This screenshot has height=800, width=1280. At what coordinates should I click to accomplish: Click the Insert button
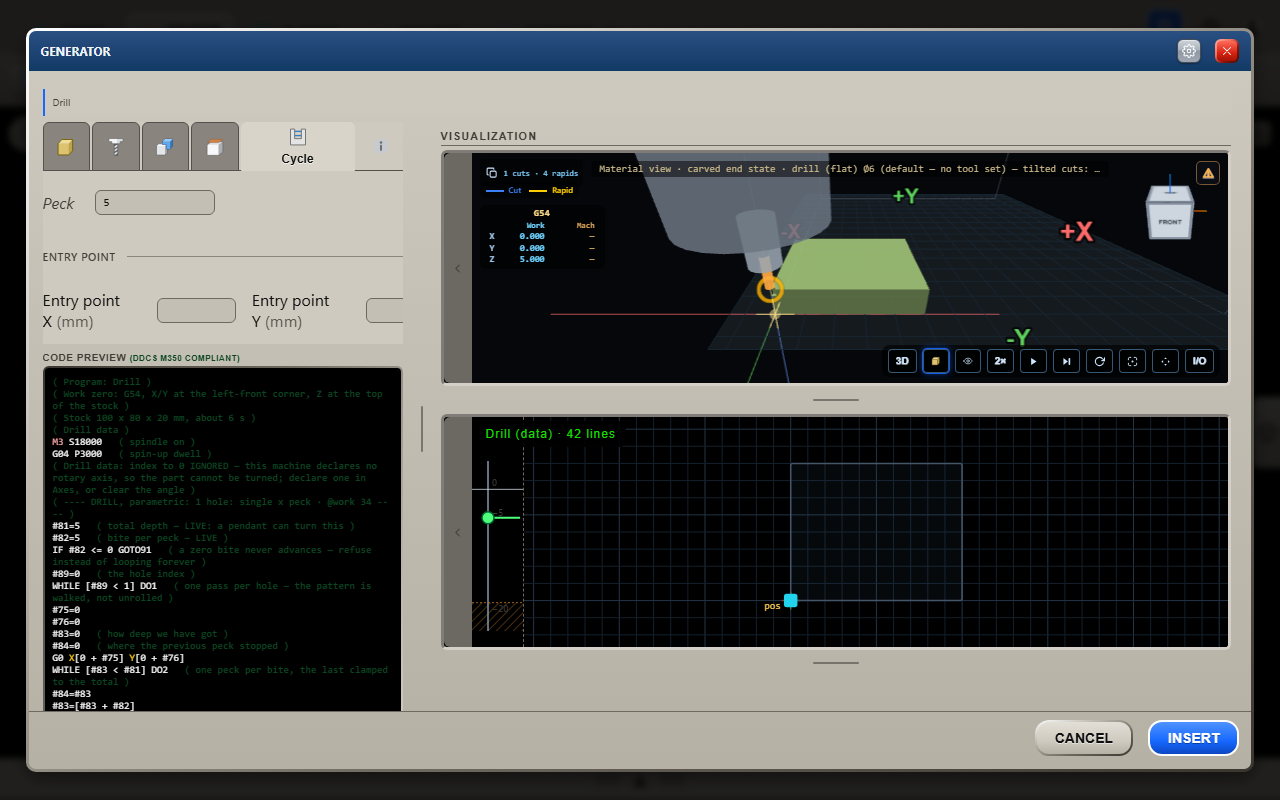[1194, 738]
